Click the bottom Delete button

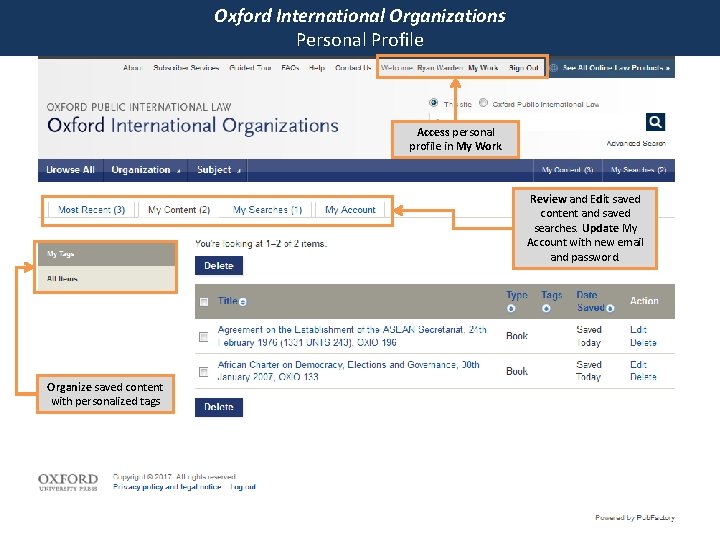point(219,407)
